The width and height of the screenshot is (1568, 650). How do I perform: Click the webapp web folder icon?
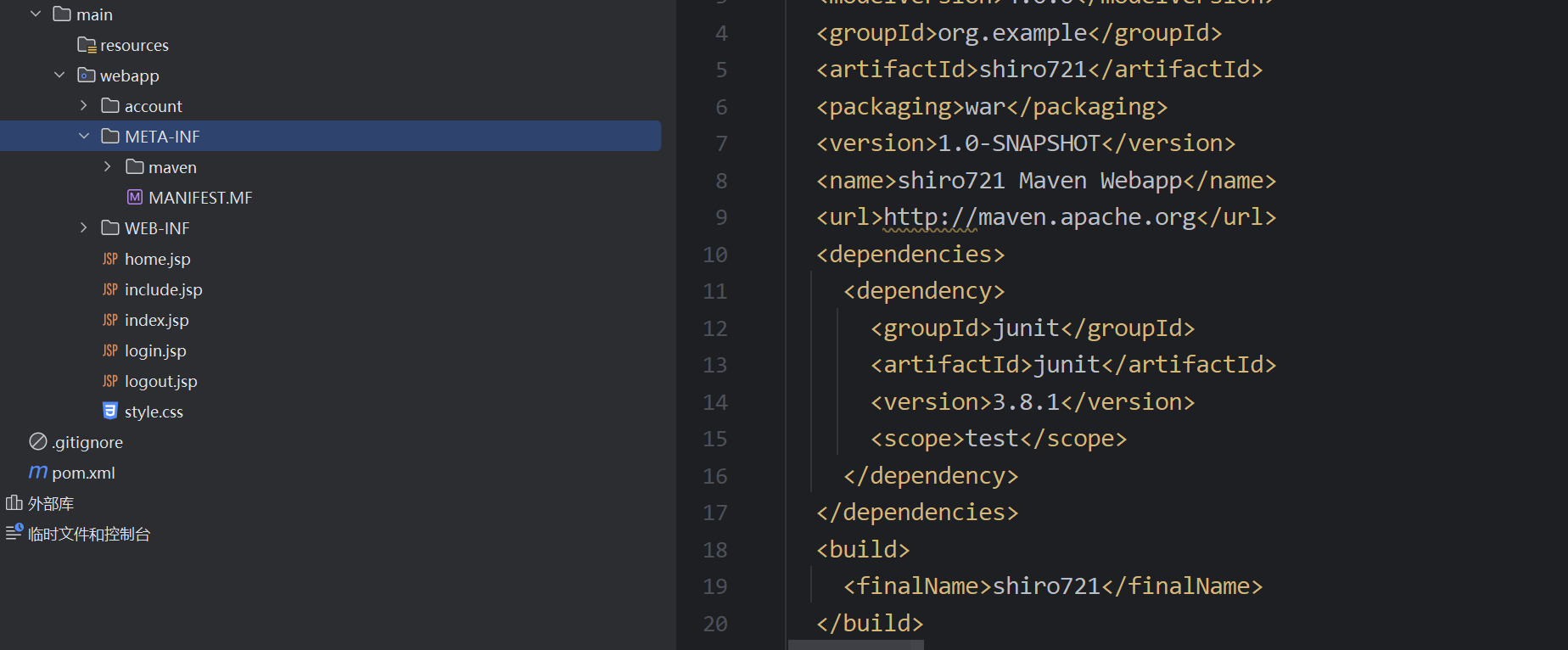(86, 76)
